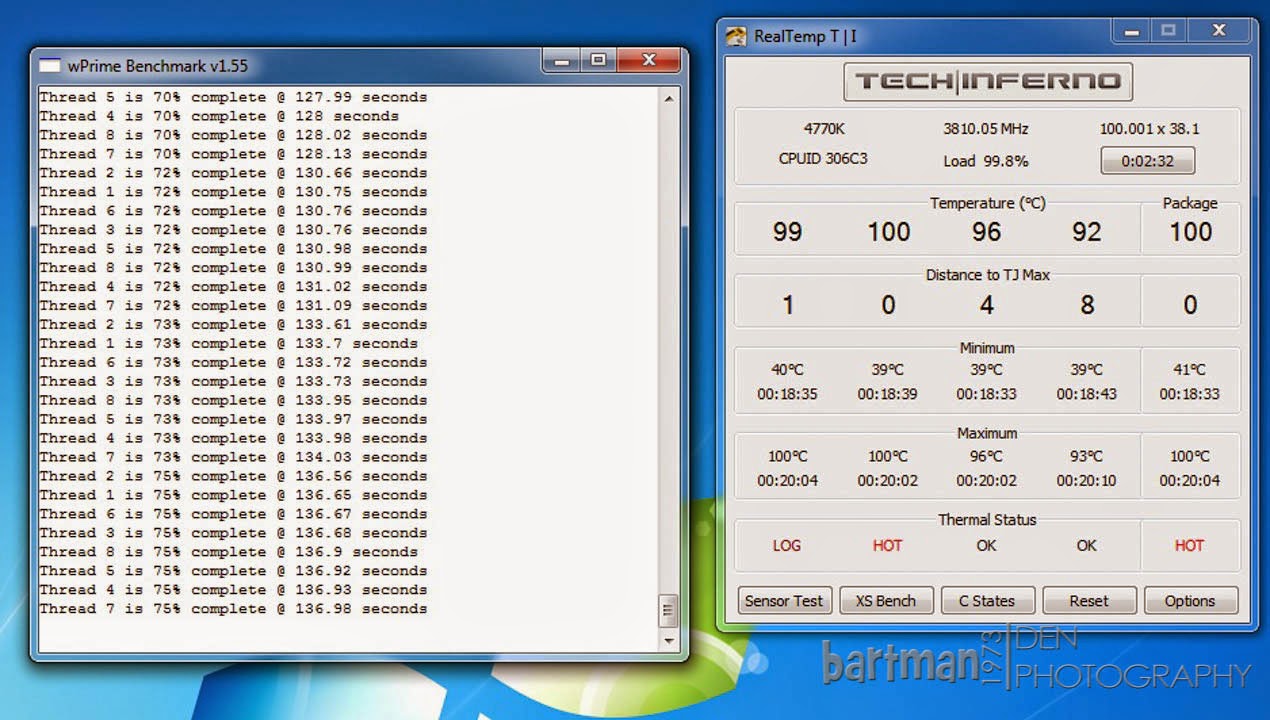
Task: Click core three temperature 96
Action: coord(986,232)
